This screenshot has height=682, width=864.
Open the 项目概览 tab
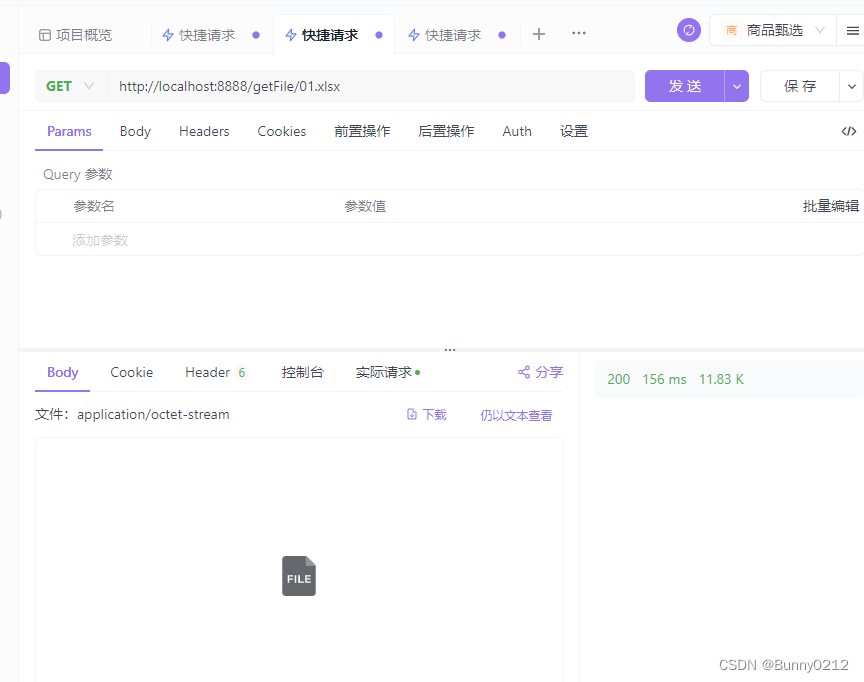pos(75,35)
